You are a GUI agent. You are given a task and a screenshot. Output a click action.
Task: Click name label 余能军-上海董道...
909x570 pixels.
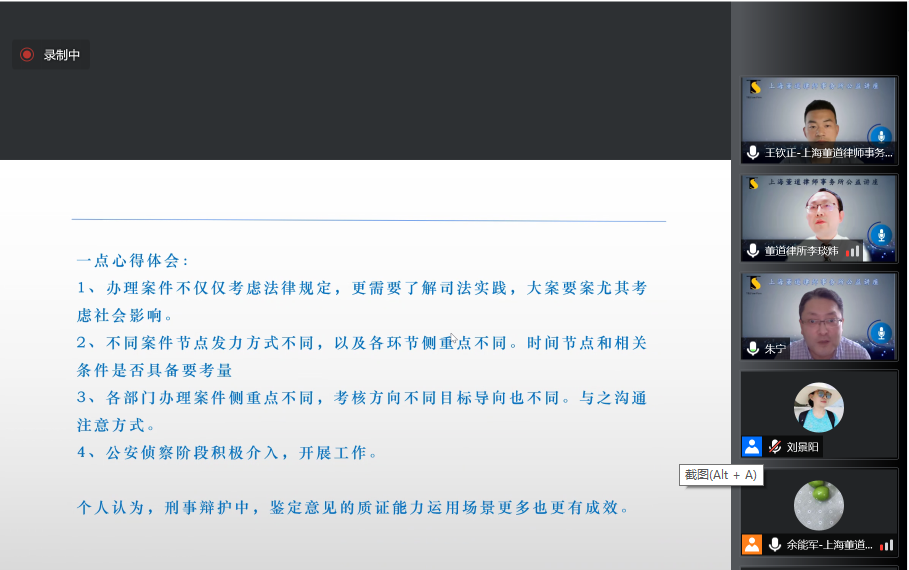tap(829, 545)
